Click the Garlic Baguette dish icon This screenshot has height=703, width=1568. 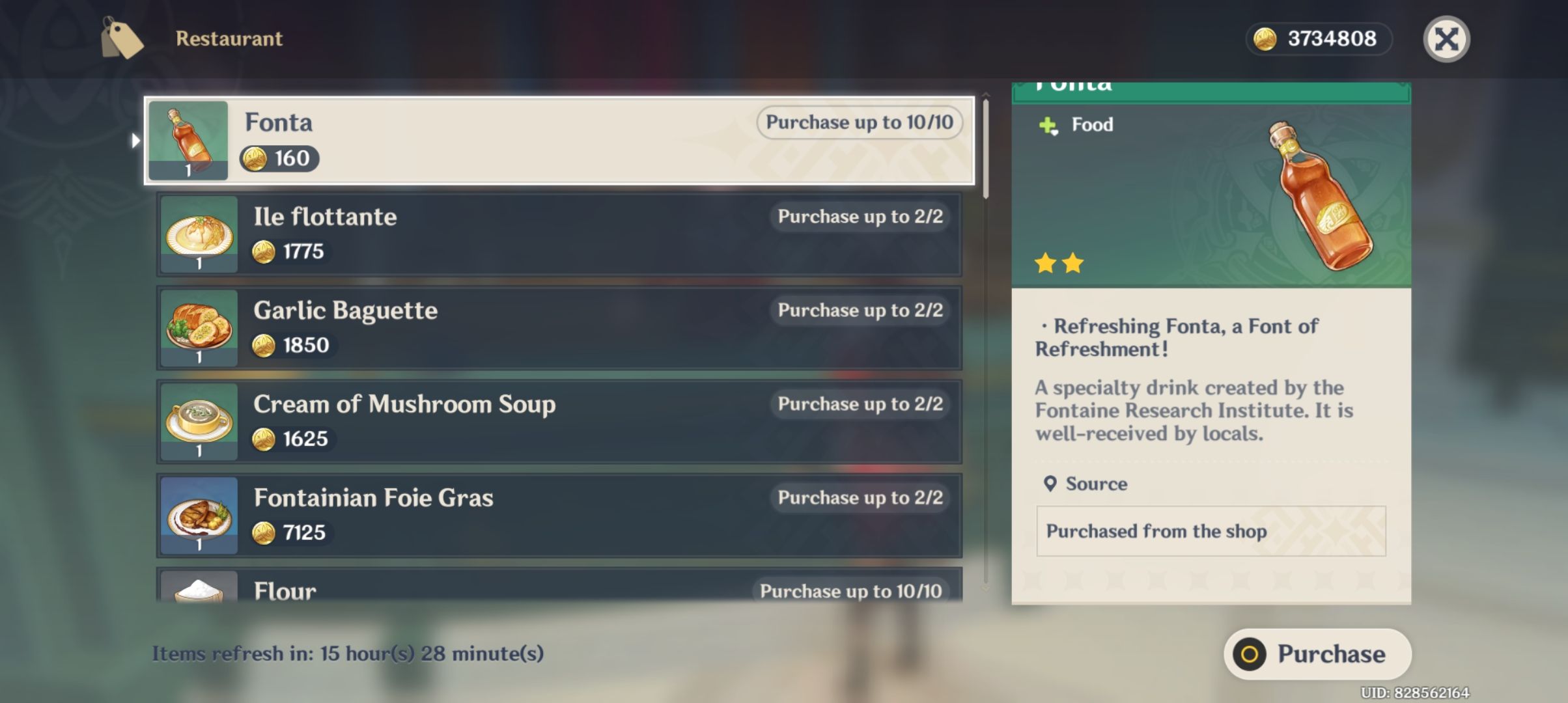point(199,328)
